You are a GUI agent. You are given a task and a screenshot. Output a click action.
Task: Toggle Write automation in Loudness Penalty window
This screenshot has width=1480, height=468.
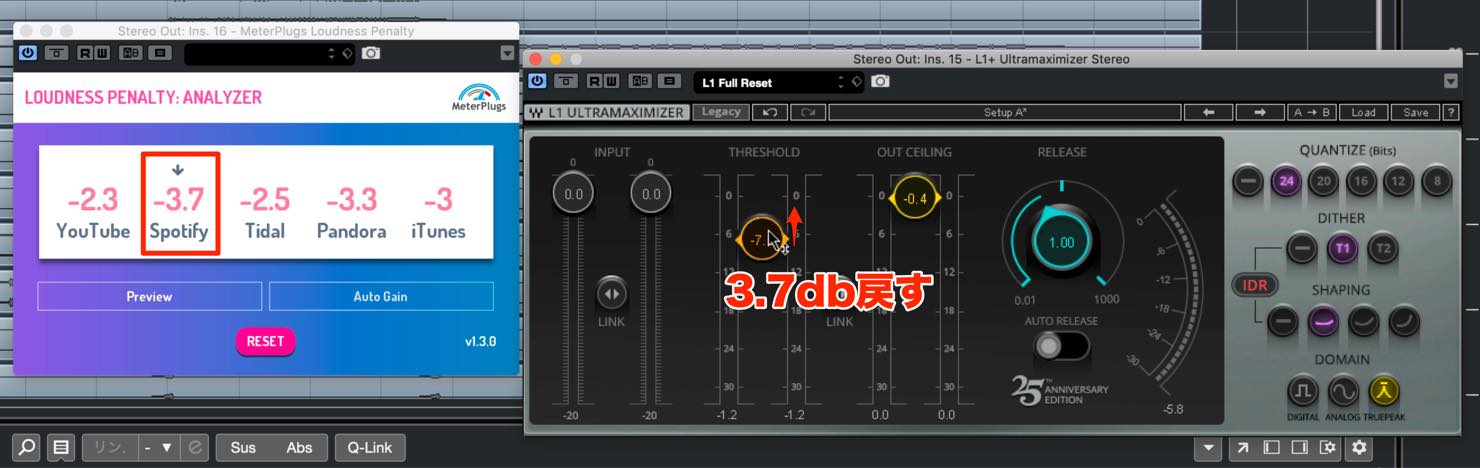point(102,53)
